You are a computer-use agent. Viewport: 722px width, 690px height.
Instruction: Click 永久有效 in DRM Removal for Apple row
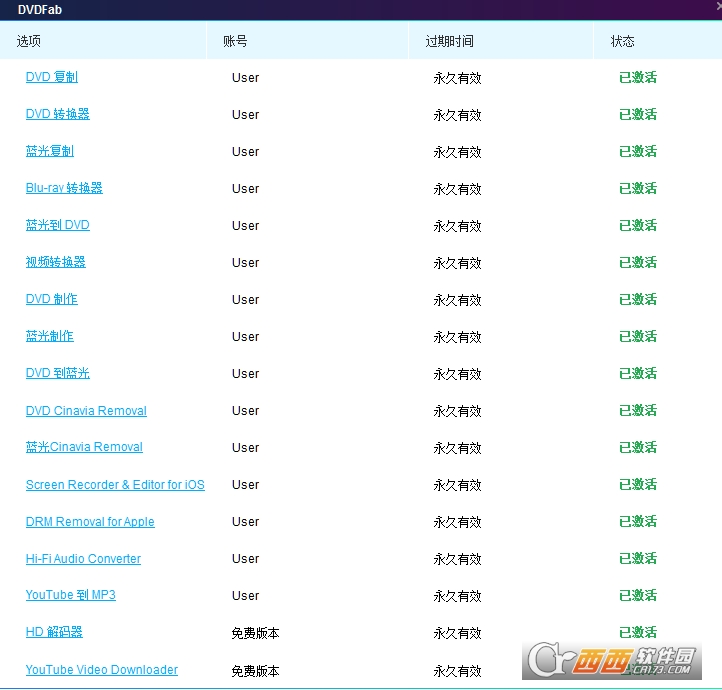pyautogui.click(x=457, y=522)
